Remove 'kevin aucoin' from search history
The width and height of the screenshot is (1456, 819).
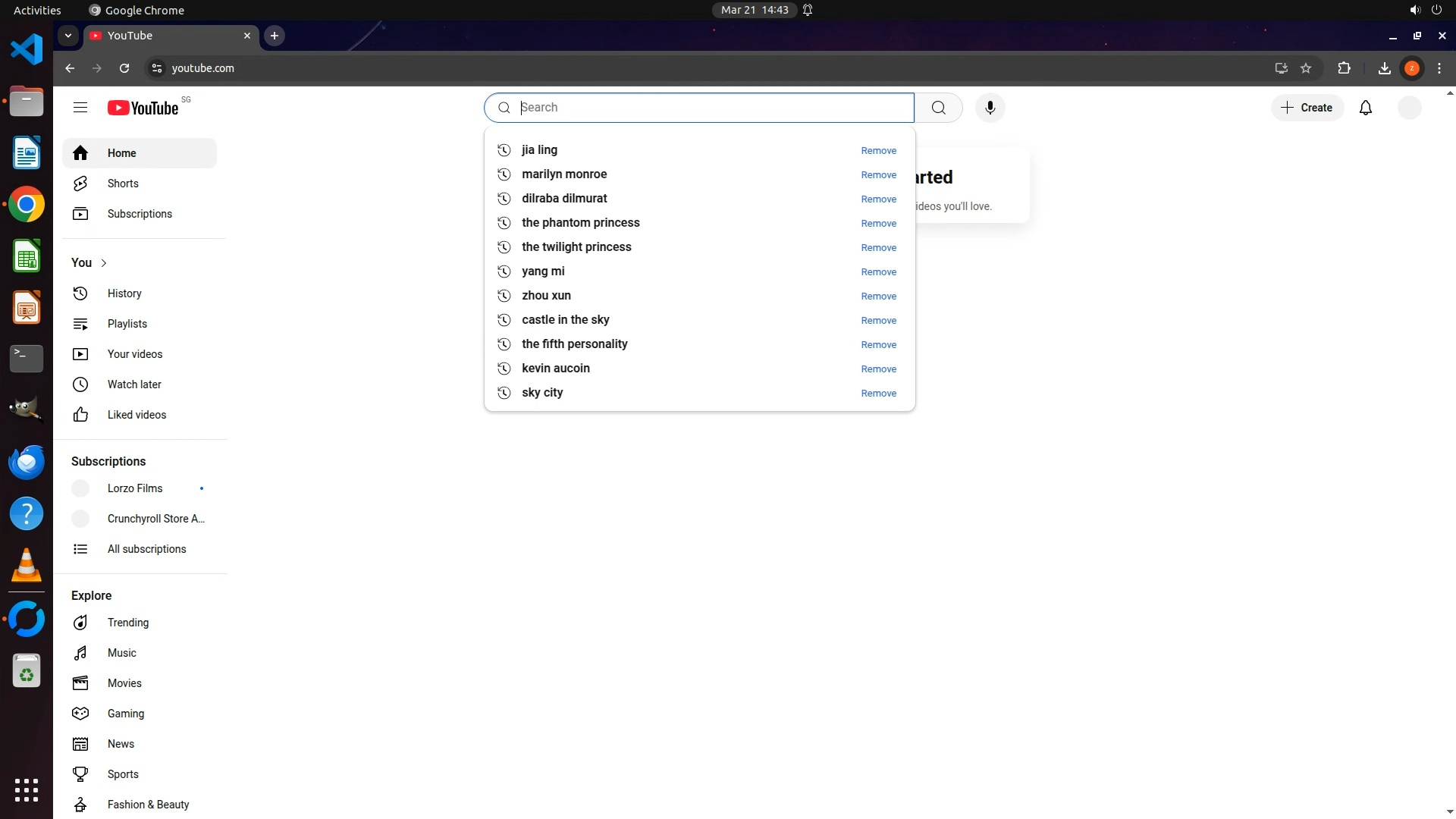pos(878,369)
